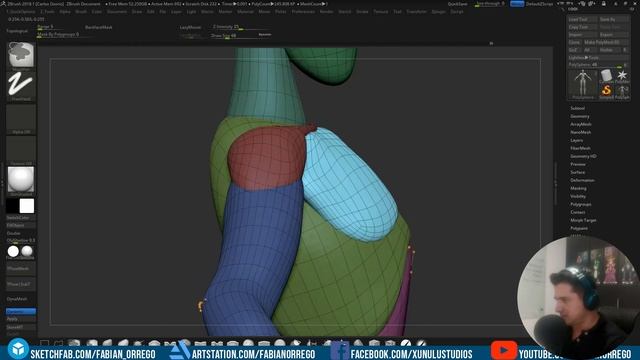Click the Make PolyMesh3D button
The image size is (640, 360).
606,42
